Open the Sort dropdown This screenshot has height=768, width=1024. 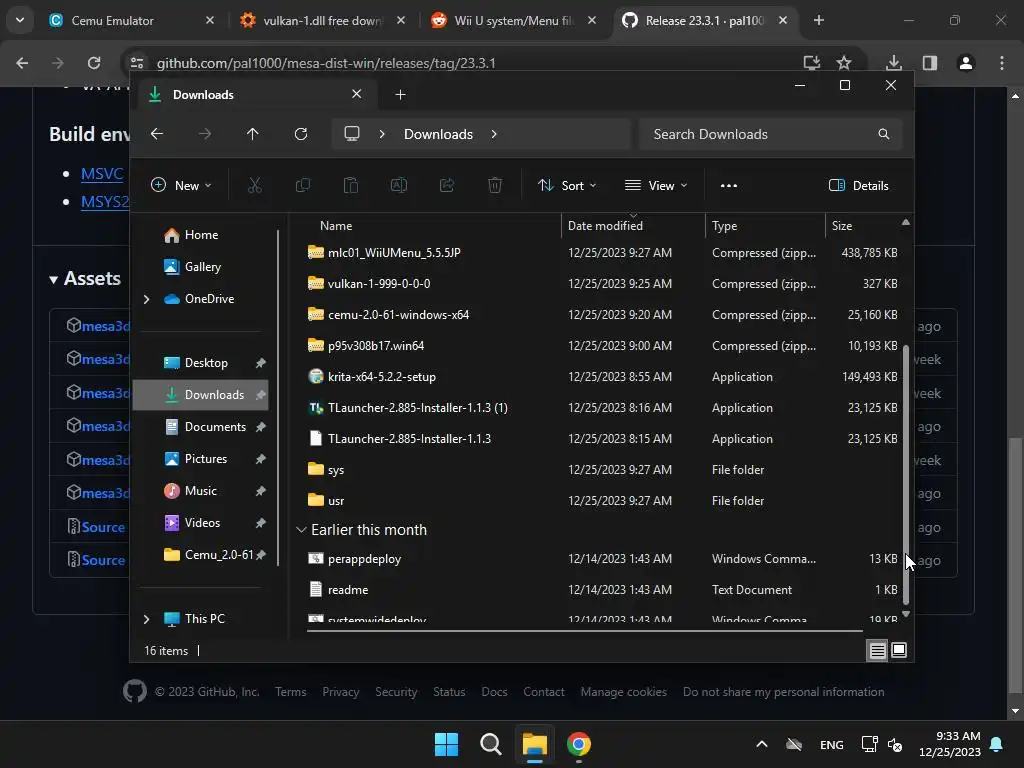(x=567, y=185)
